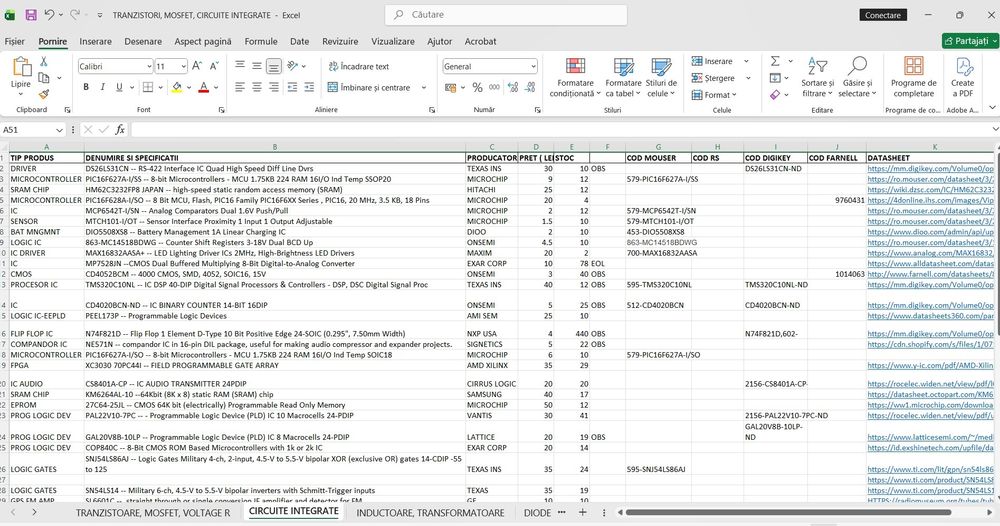
Task: Select the Format Painter brush
Action: [43, 94]
